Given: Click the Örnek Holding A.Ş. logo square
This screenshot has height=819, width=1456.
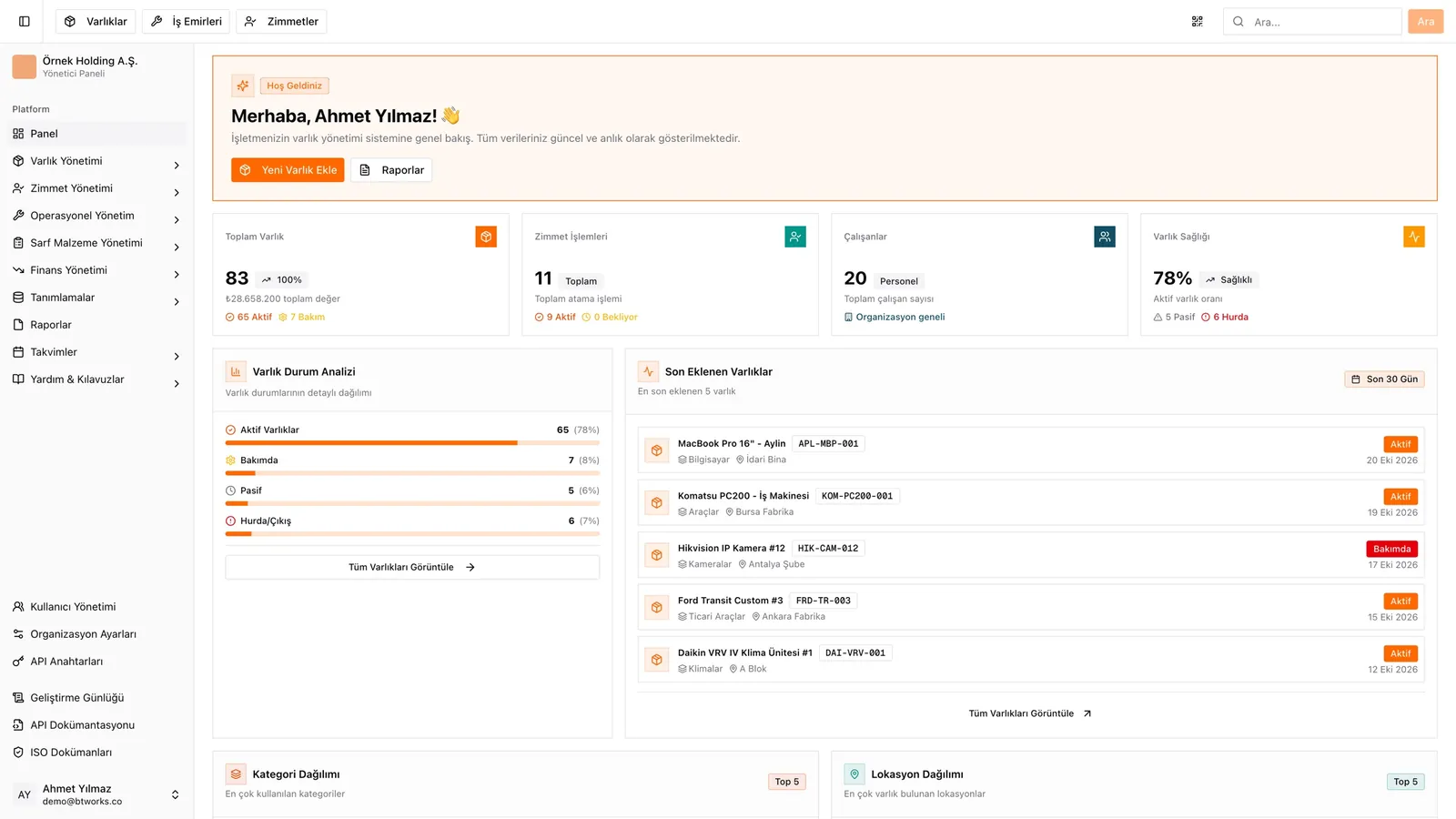Looking at the screenshot, I should tap(25, 66).
